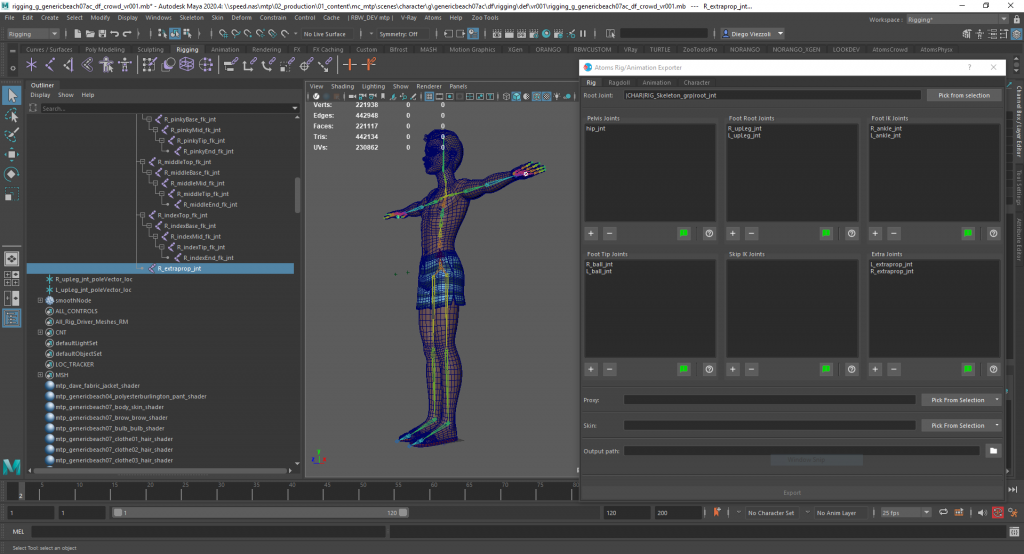Open the Deform menu

pyautogui.click(x=241, y=18)
